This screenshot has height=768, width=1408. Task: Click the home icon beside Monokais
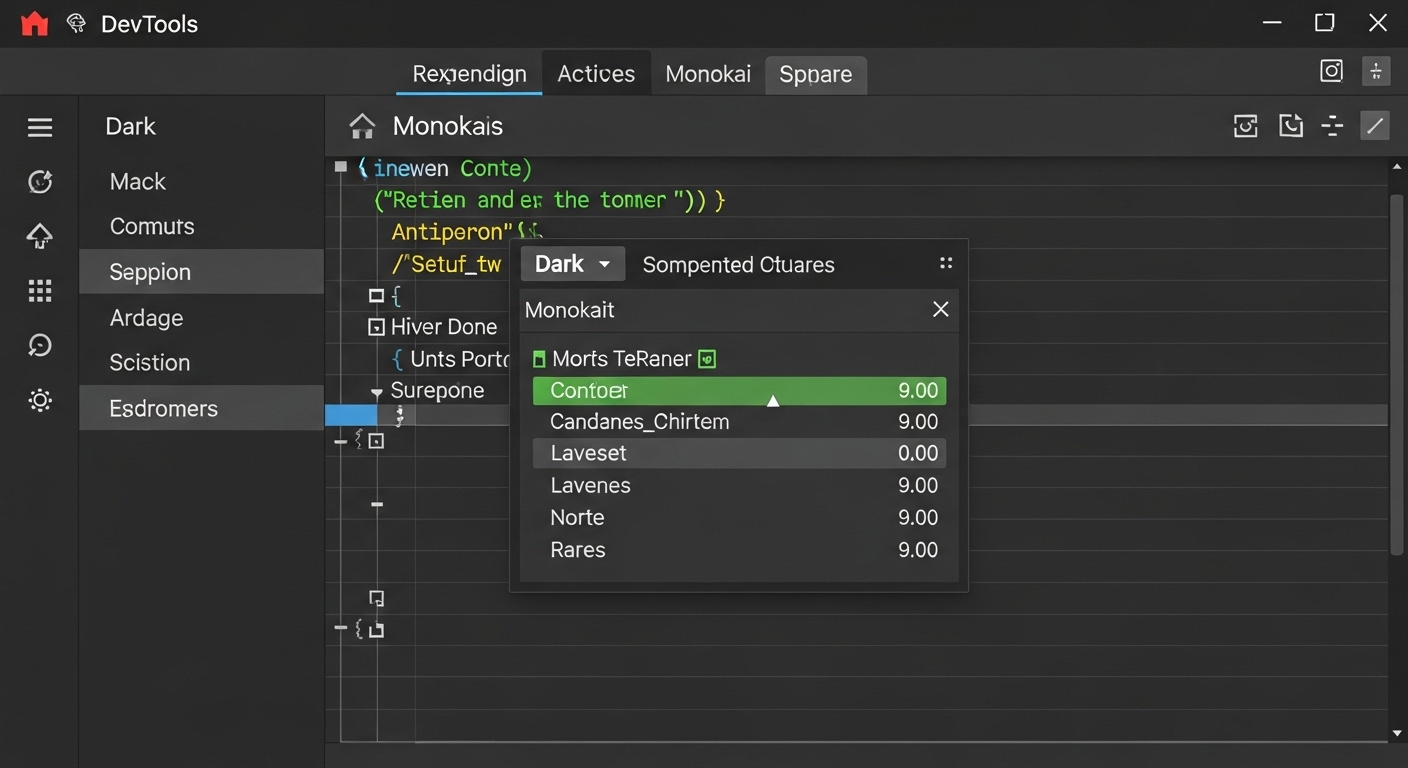tap(362, 126)
